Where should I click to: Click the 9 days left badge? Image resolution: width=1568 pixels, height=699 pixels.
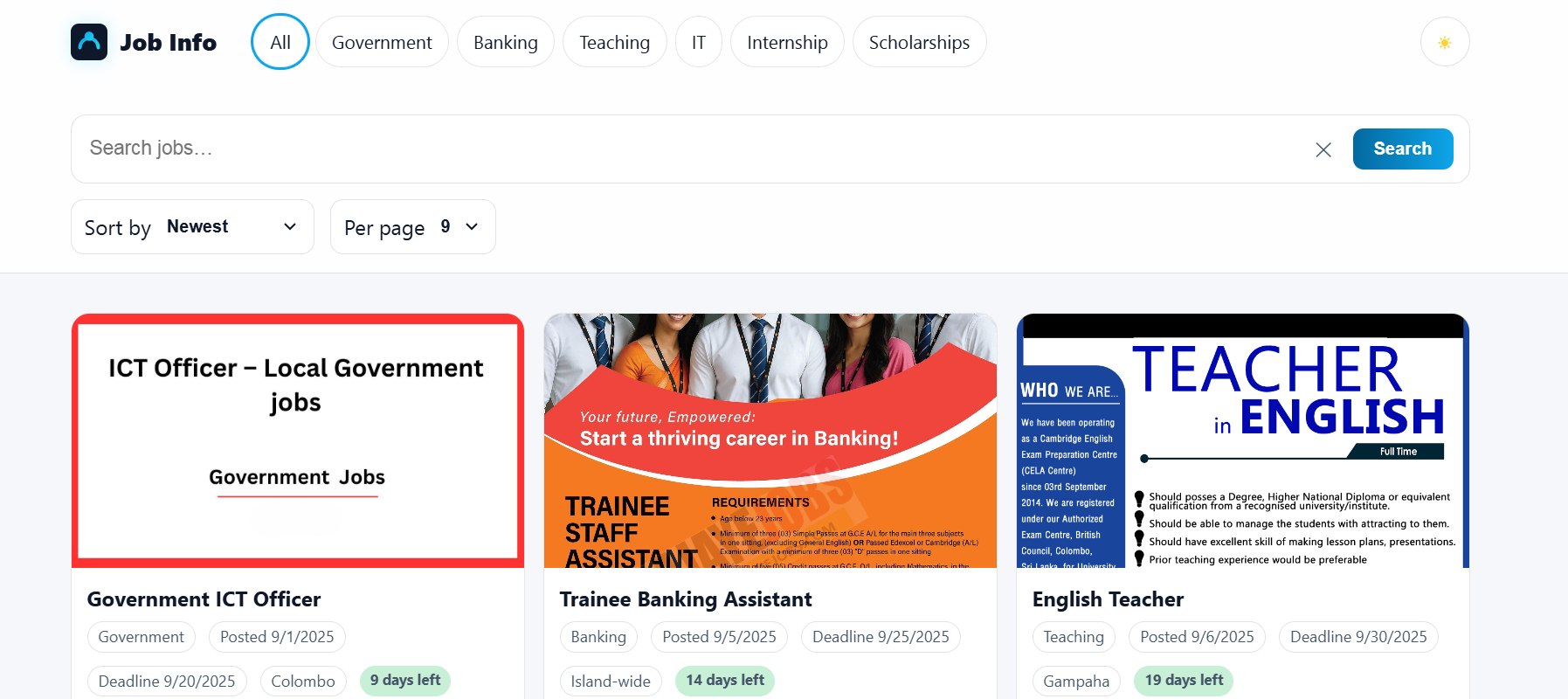pyautogui.click(x=405, y=680)
